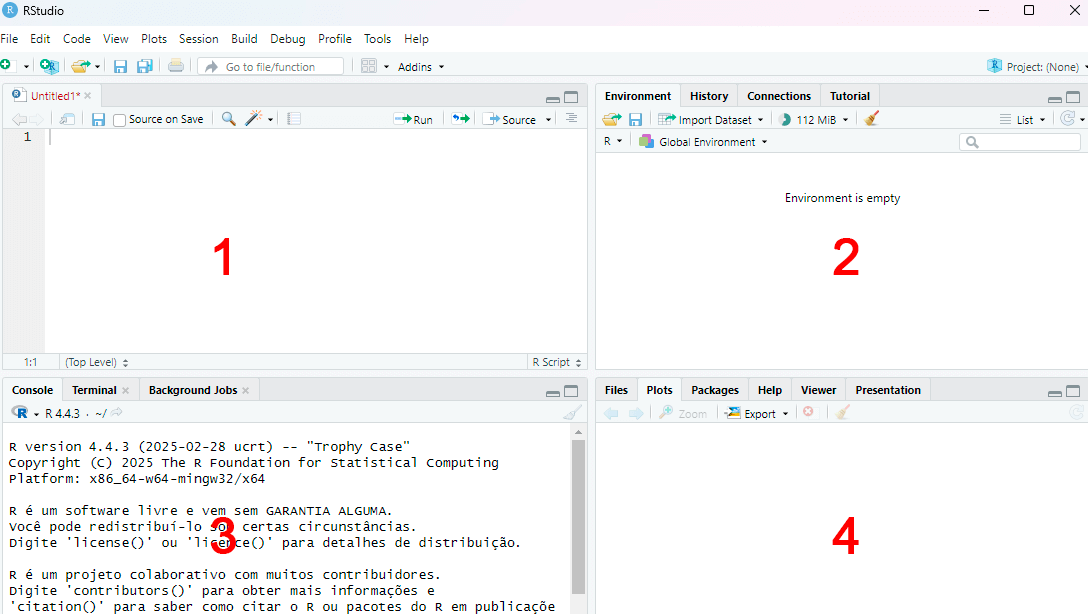The image size is (1088, 614).
Task: Save the Untitled1 script in editor toolbar
Action: (99, 119)
